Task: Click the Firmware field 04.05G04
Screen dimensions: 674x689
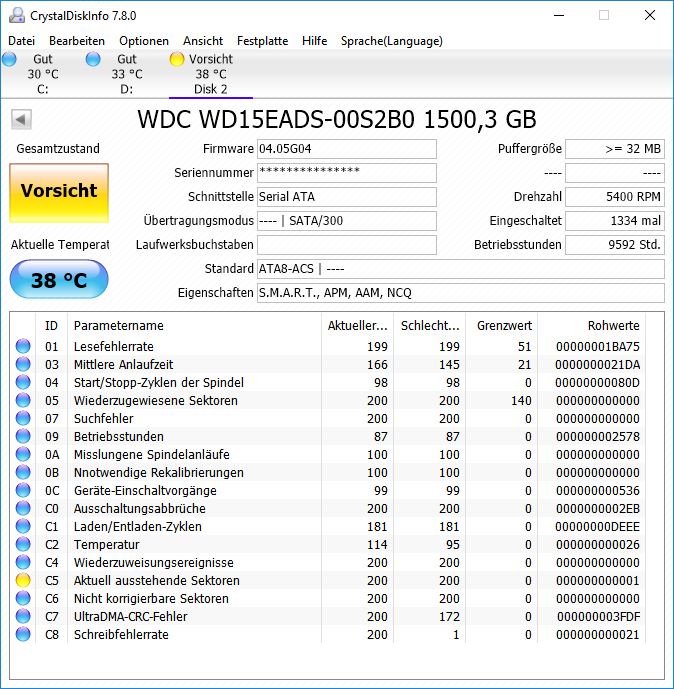Action: pyautogui.click(x=347, y=149)
